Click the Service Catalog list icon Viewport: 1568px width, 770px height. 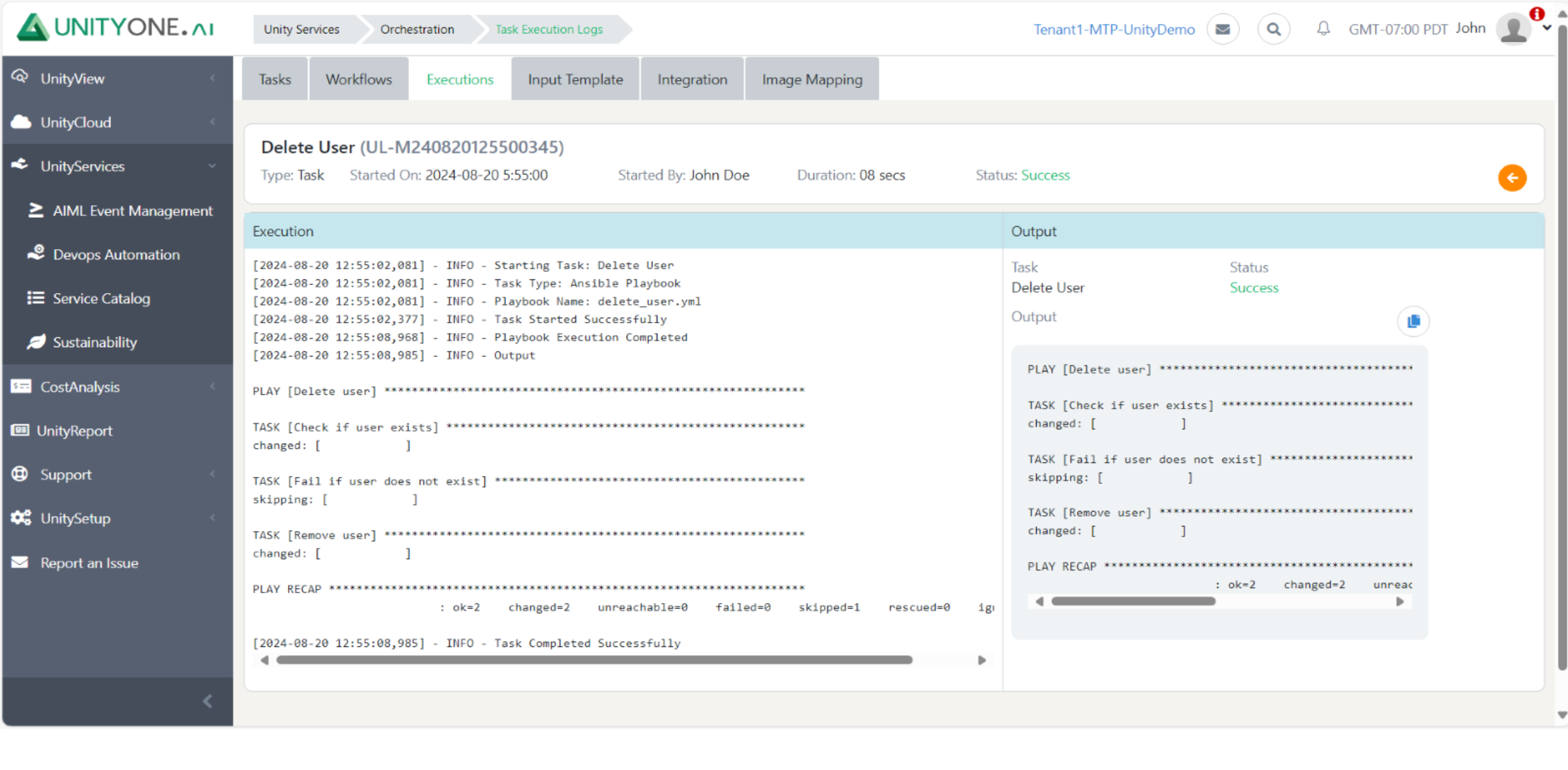click(x=36, y=297)
